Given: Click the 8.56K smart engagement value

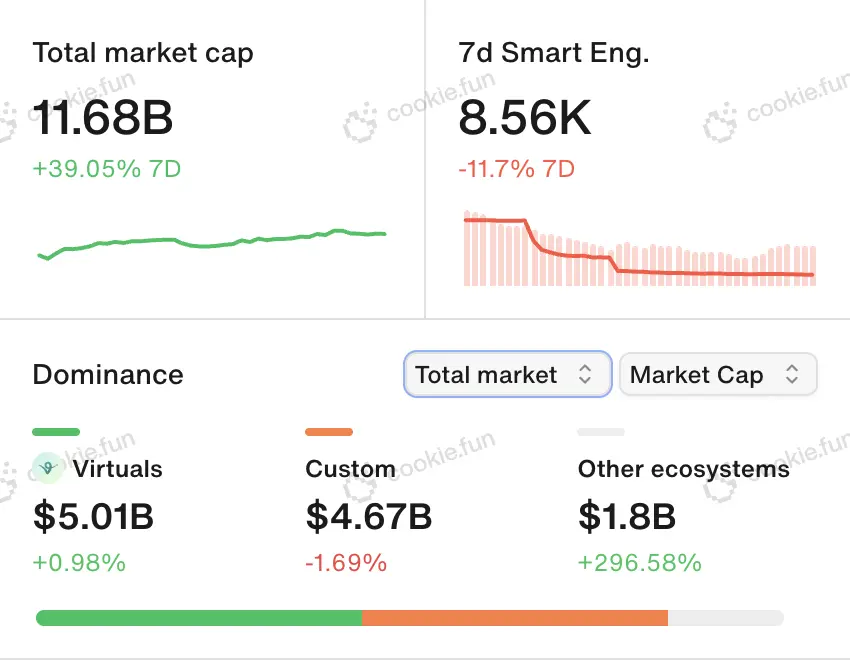Looking at the screenshot, I should pos(525,119).
